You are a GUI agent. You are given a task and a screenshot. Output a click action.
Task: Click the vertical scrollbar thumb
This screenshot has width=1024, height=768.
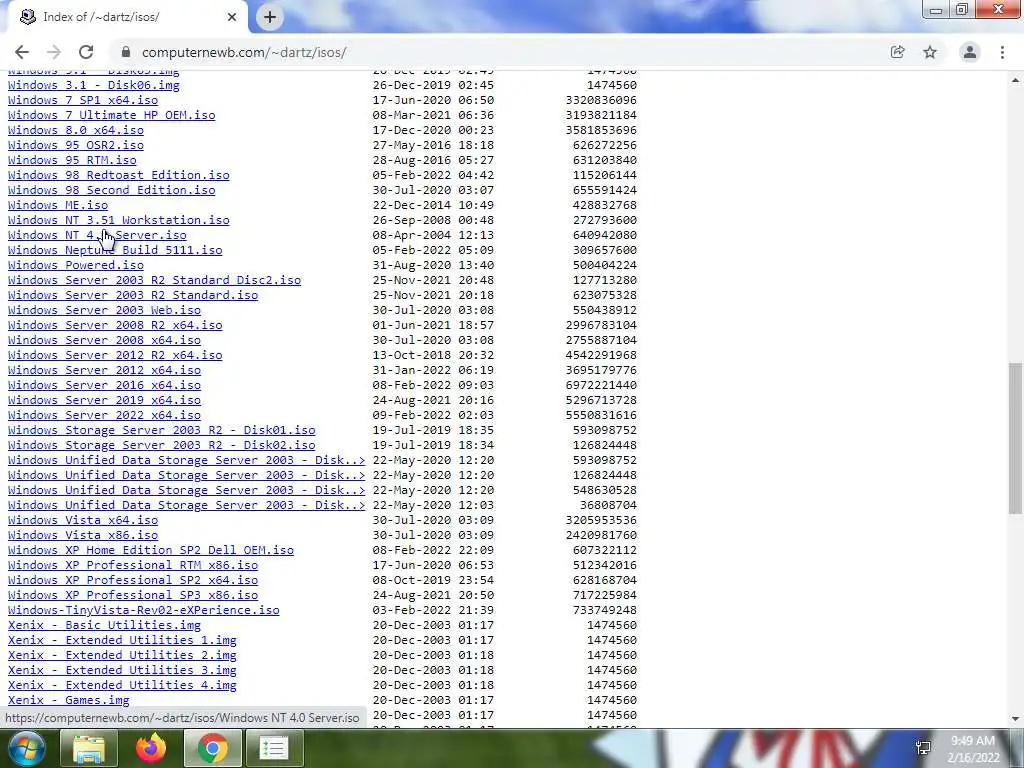click(1015, 438)
